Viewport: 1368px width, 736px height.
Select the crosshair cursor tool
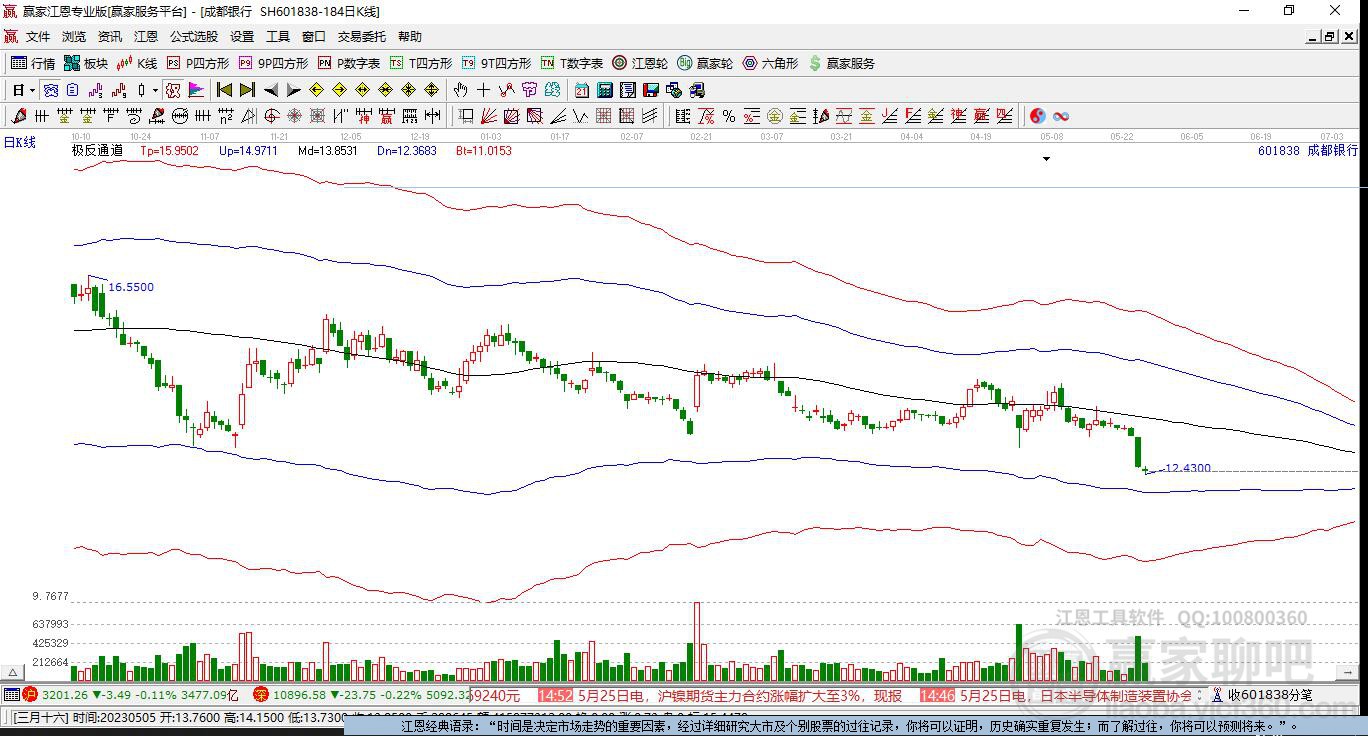coord(484,90)
